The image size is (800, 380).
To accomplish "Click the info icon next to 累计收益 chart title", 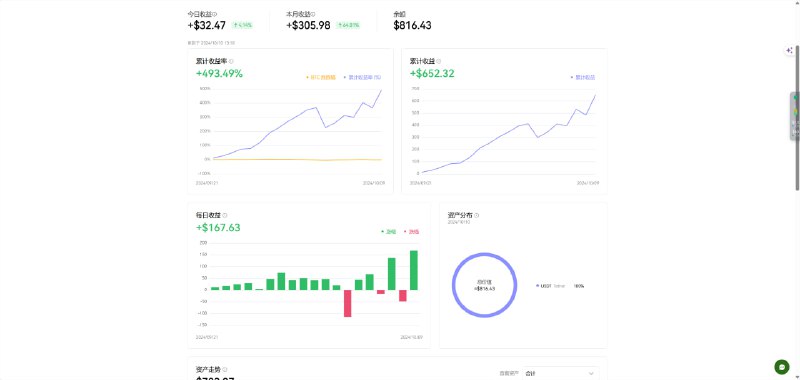I will 439,61.
